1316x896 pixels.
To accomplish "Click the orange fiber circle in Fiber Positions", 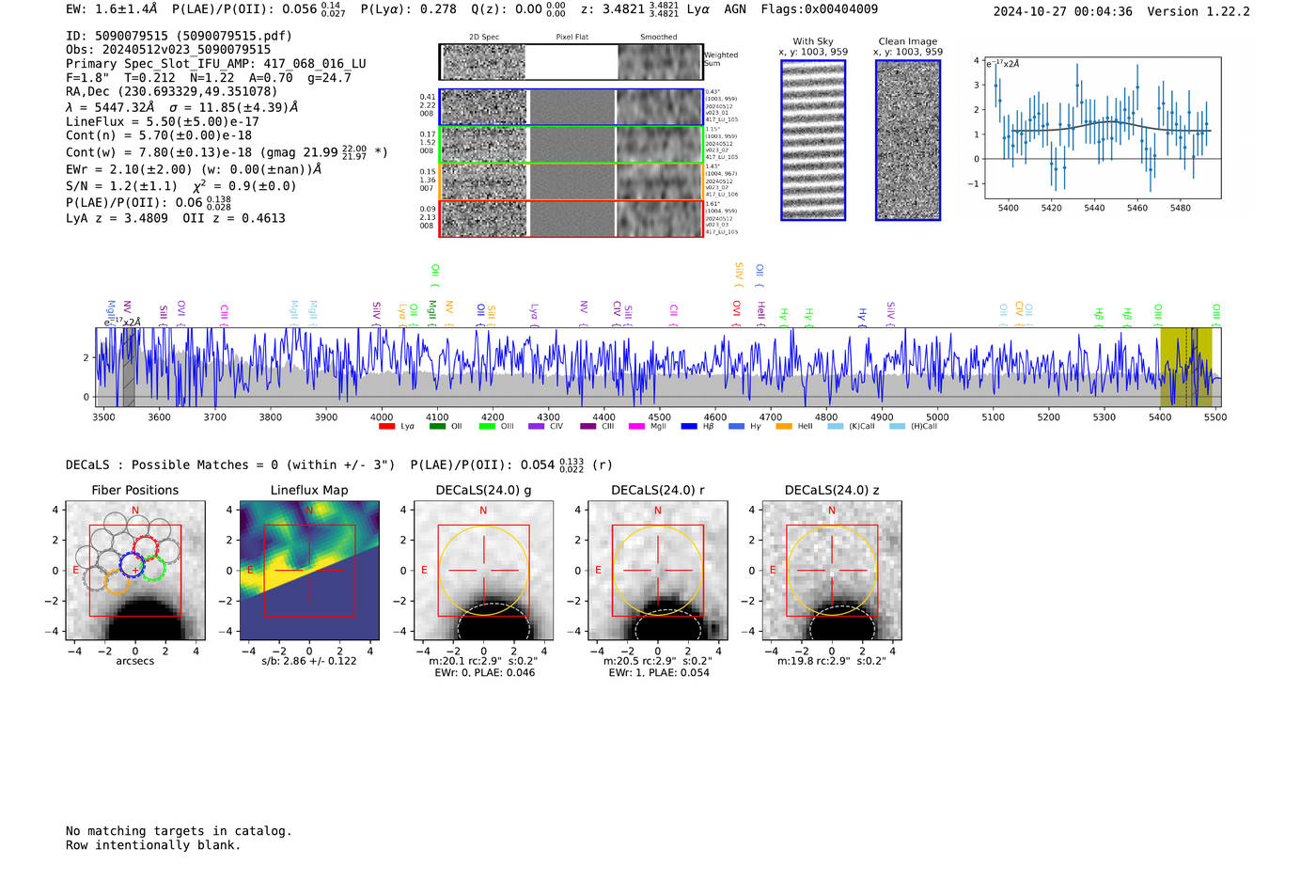I will click(116, 581).
